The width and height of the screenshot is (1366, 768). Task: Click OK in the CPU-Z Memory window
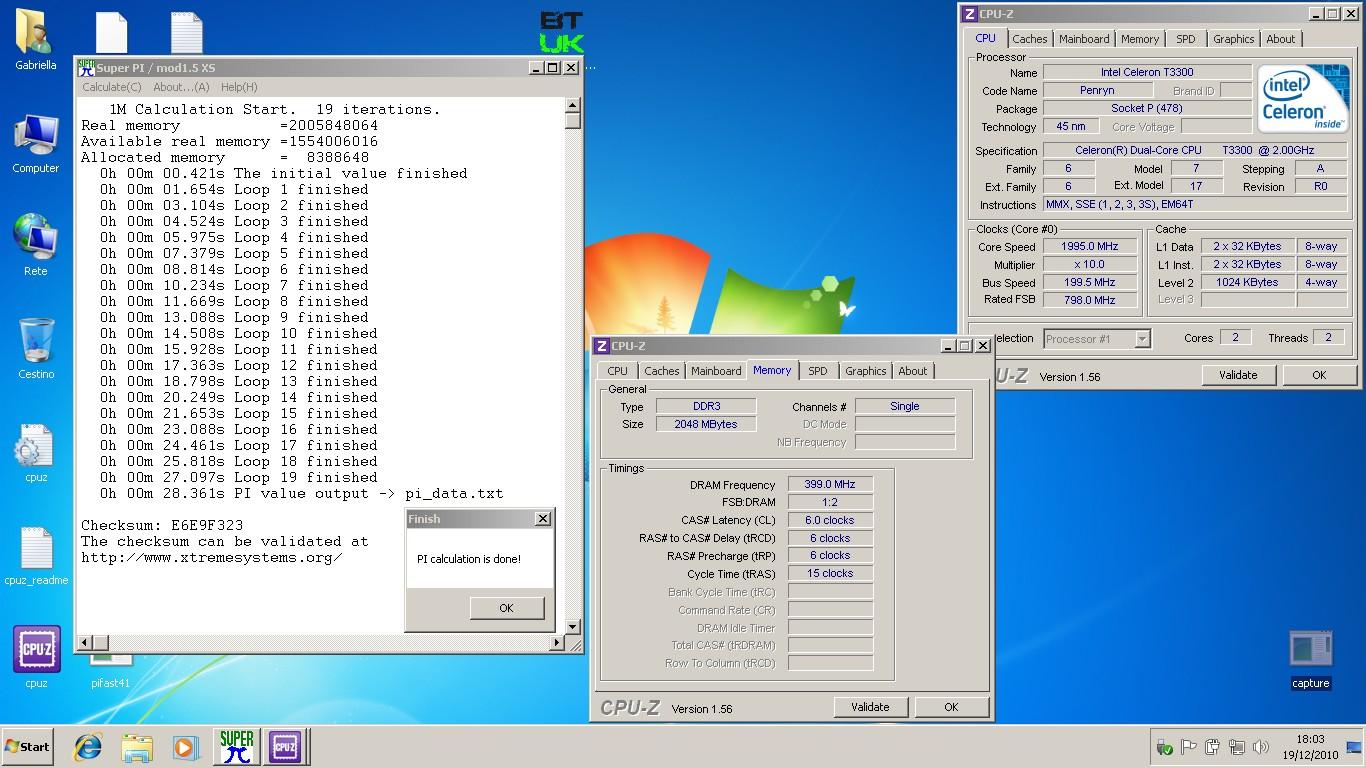(x=951, y=707)
